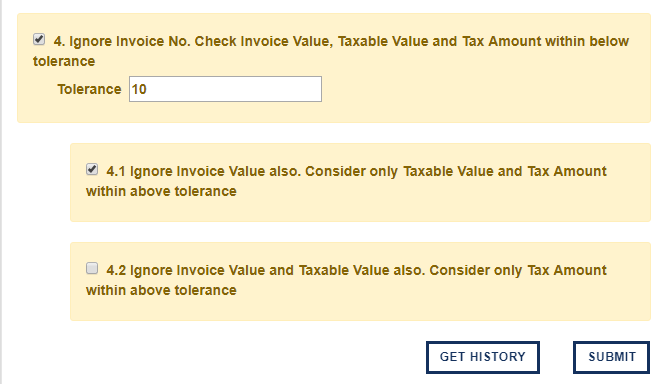Screen dimensions: 662x384
Task: Click "within above tolerance" text in option 4.2
Action: pos(161,290)
